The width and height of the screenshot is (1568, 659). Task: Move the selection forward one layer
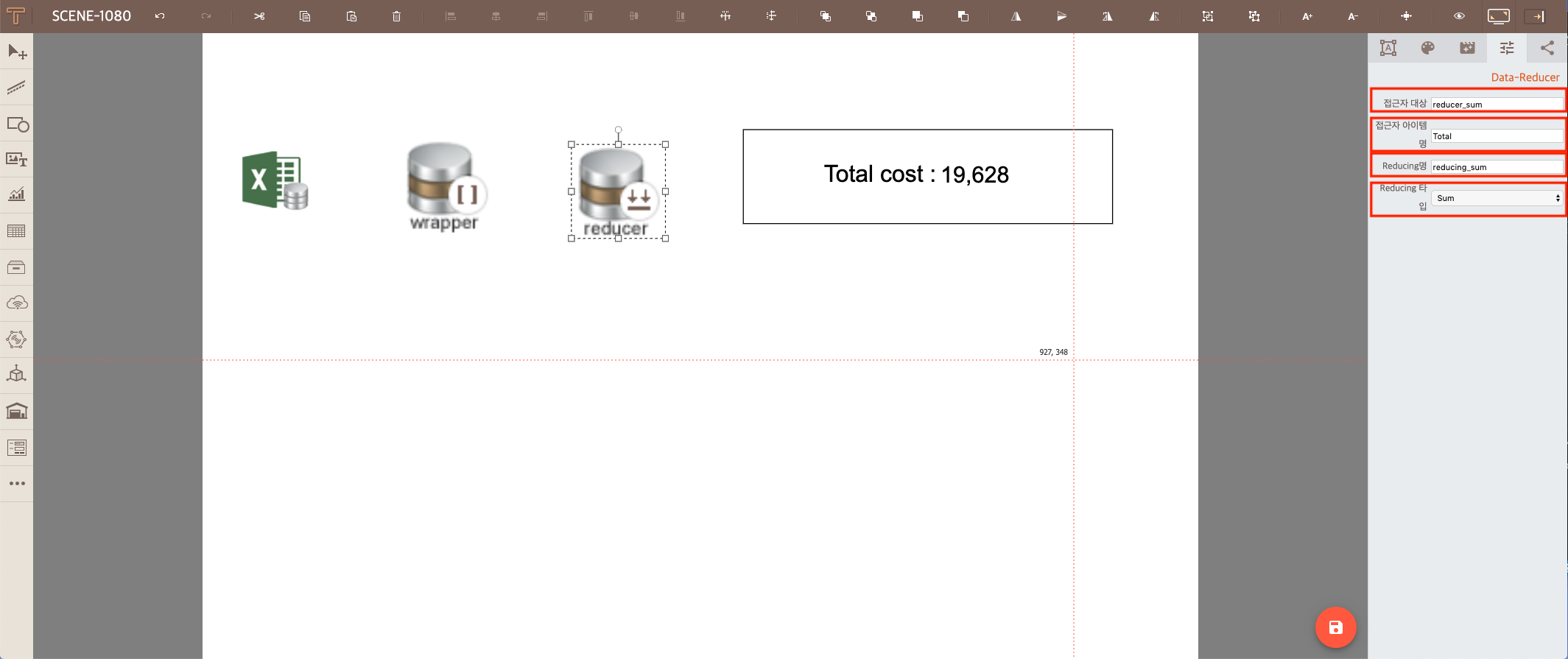918,16
